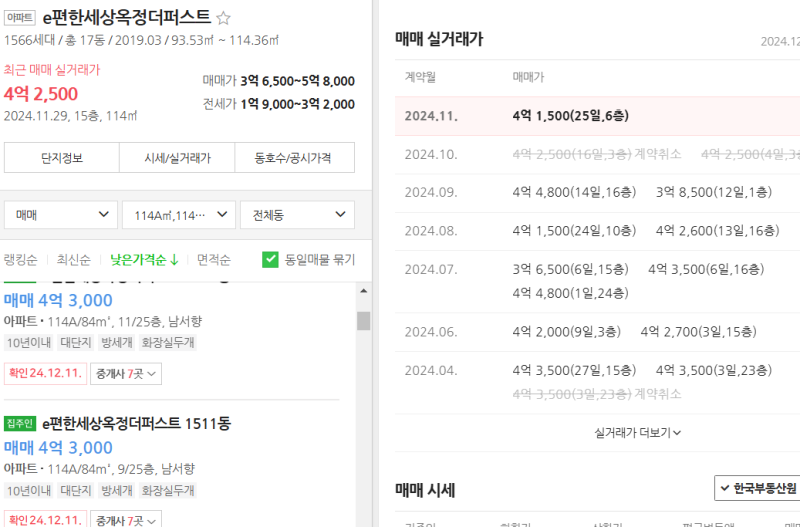
Task: Click the 2024.11. highlighted transaction row
Action: click(x=597, y=116)
